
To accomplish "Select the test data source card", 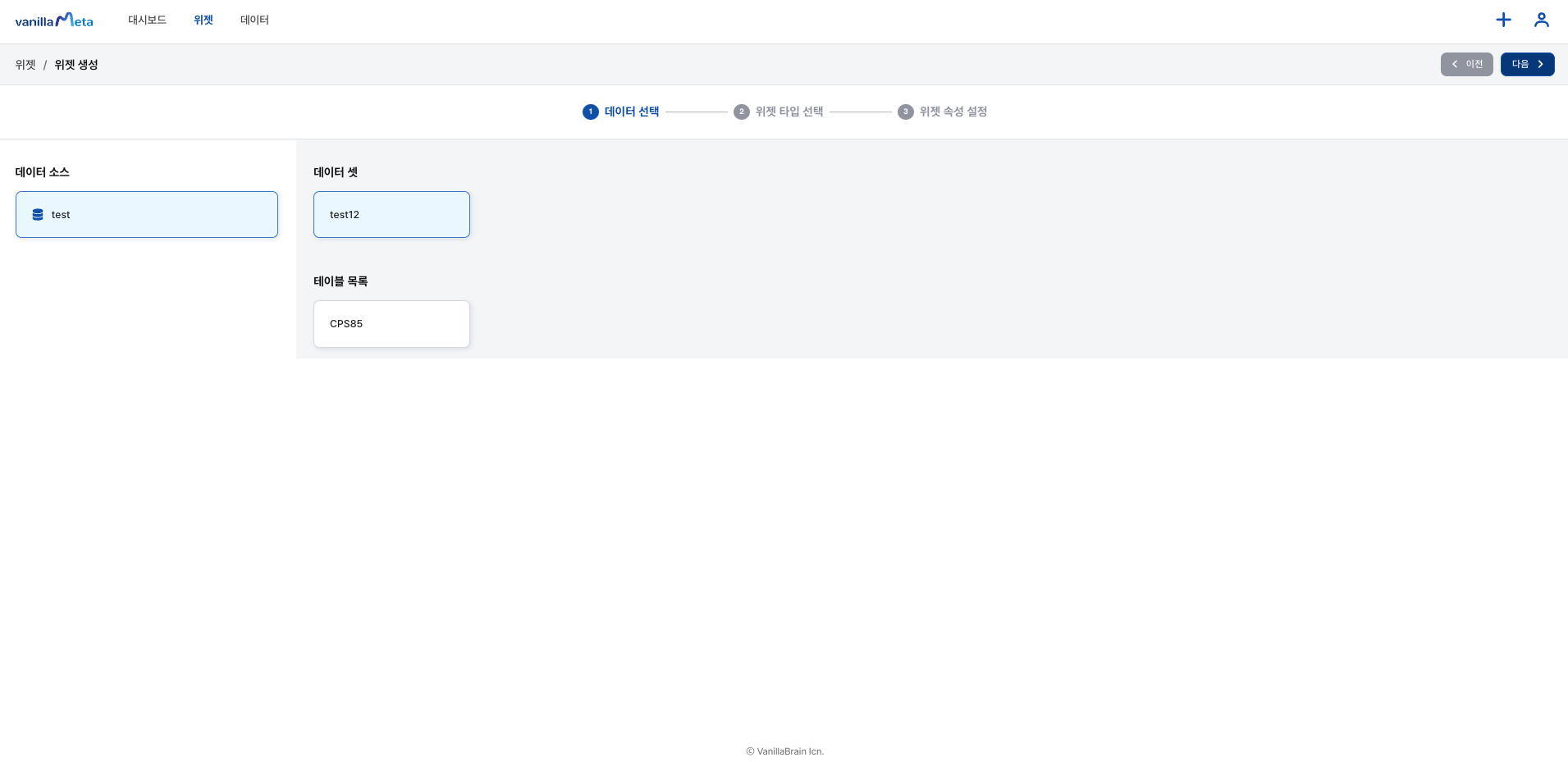I will click(147, 215).
